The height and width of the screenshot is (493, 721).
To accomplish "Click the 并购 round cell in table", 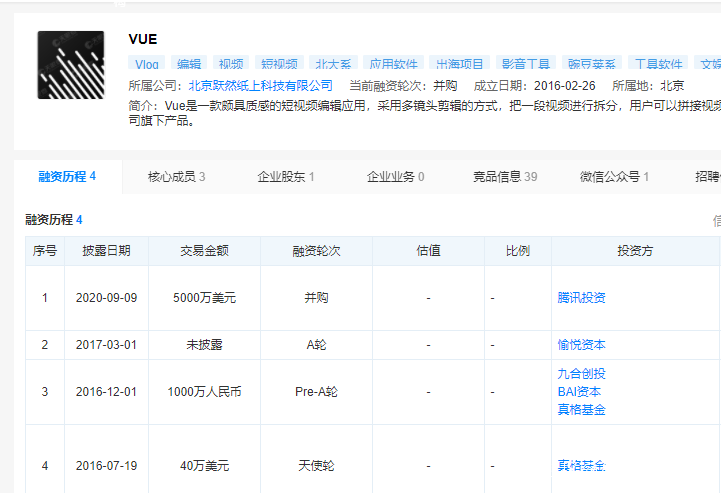I will 316,298.
